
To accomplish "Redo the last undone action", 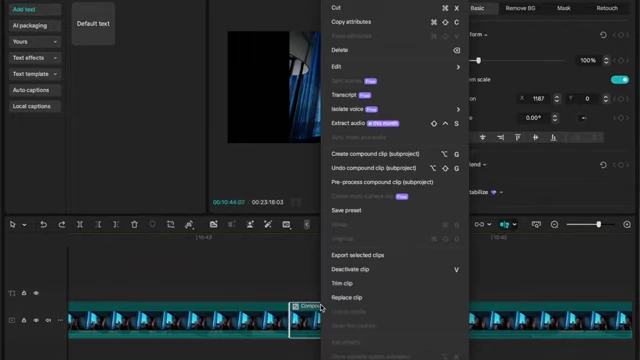I will click(x=62, y=224).
